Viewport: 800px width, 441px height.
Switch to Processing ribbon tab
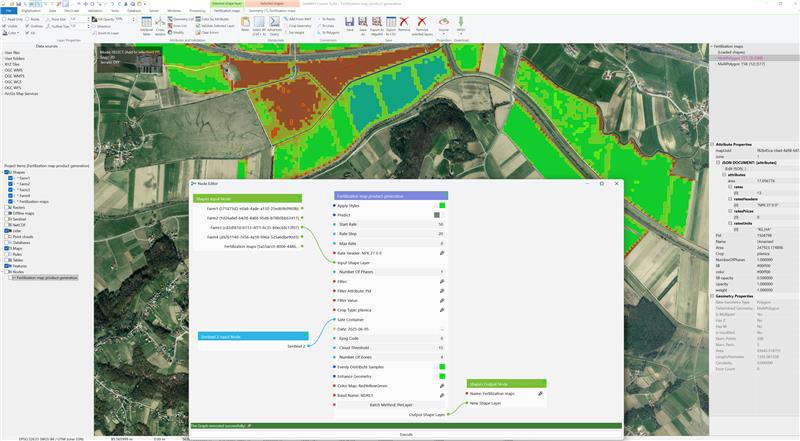tap(197, 10)
